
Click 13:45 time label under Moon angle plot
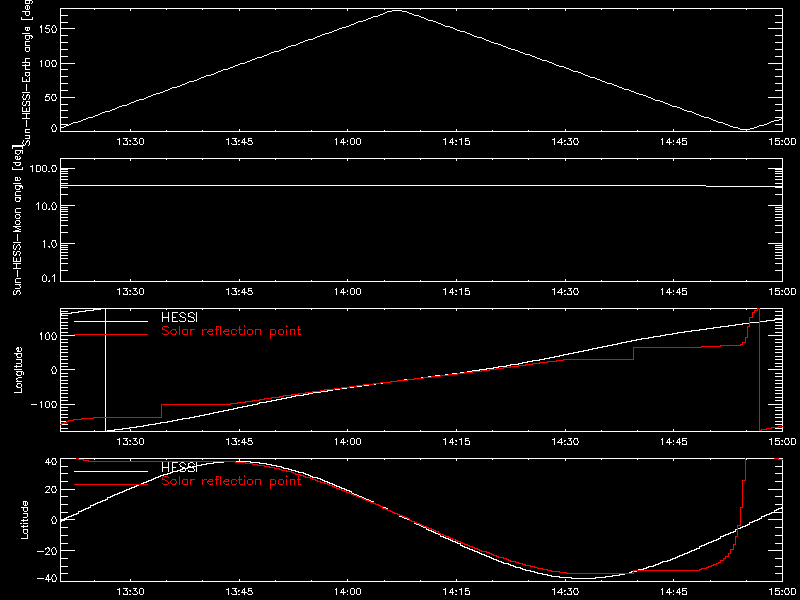[x=239, y=292]
